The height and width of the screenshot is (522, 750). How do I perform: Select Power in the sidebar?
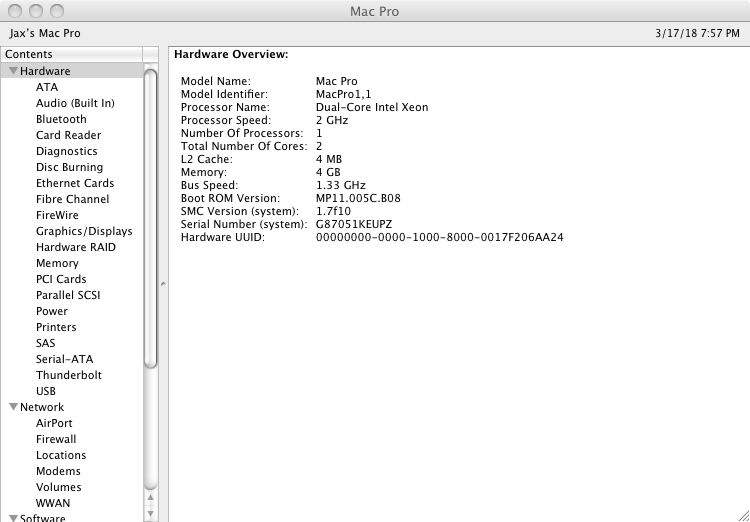point(52,311)
